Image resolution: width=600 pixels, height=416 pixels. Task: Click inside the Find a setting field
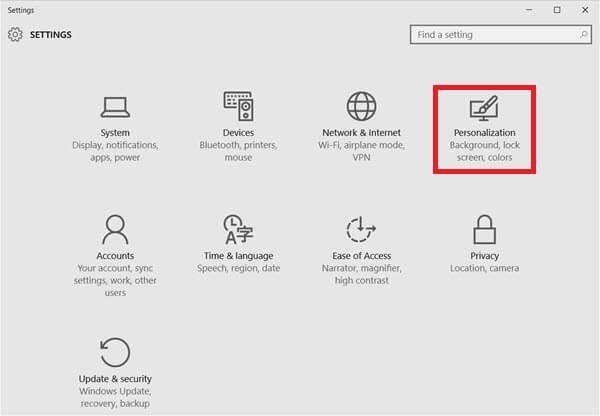pos(501,35)
